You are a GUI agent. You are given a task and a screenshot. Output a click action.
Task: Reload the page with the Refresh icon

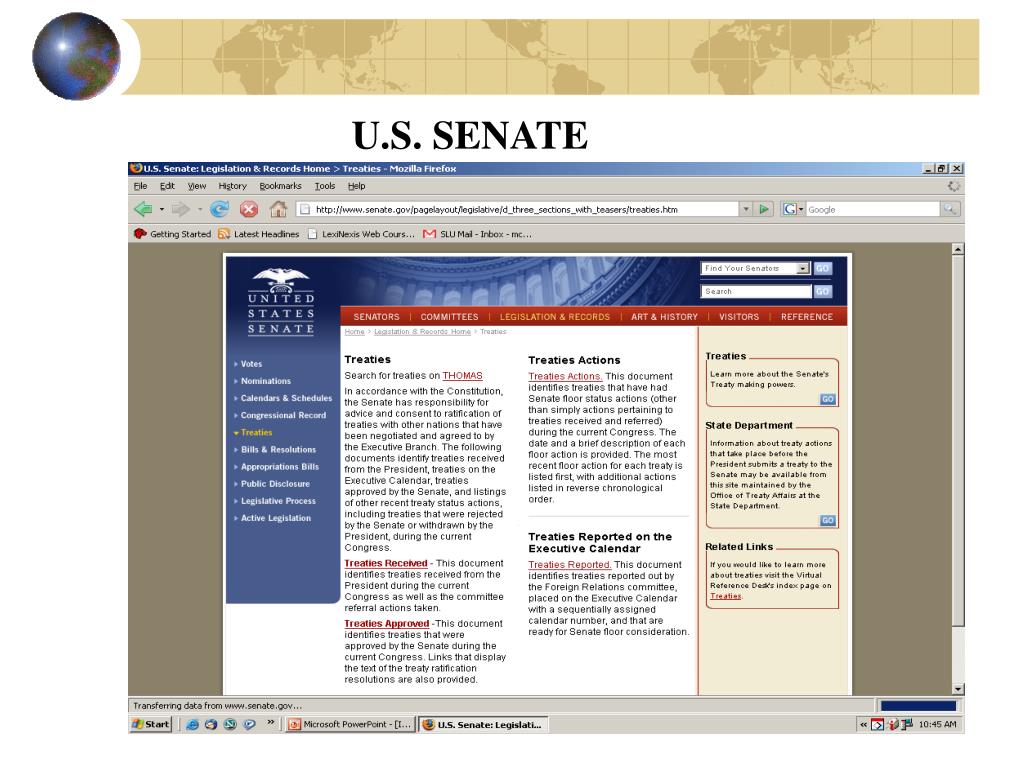(219, 209)
